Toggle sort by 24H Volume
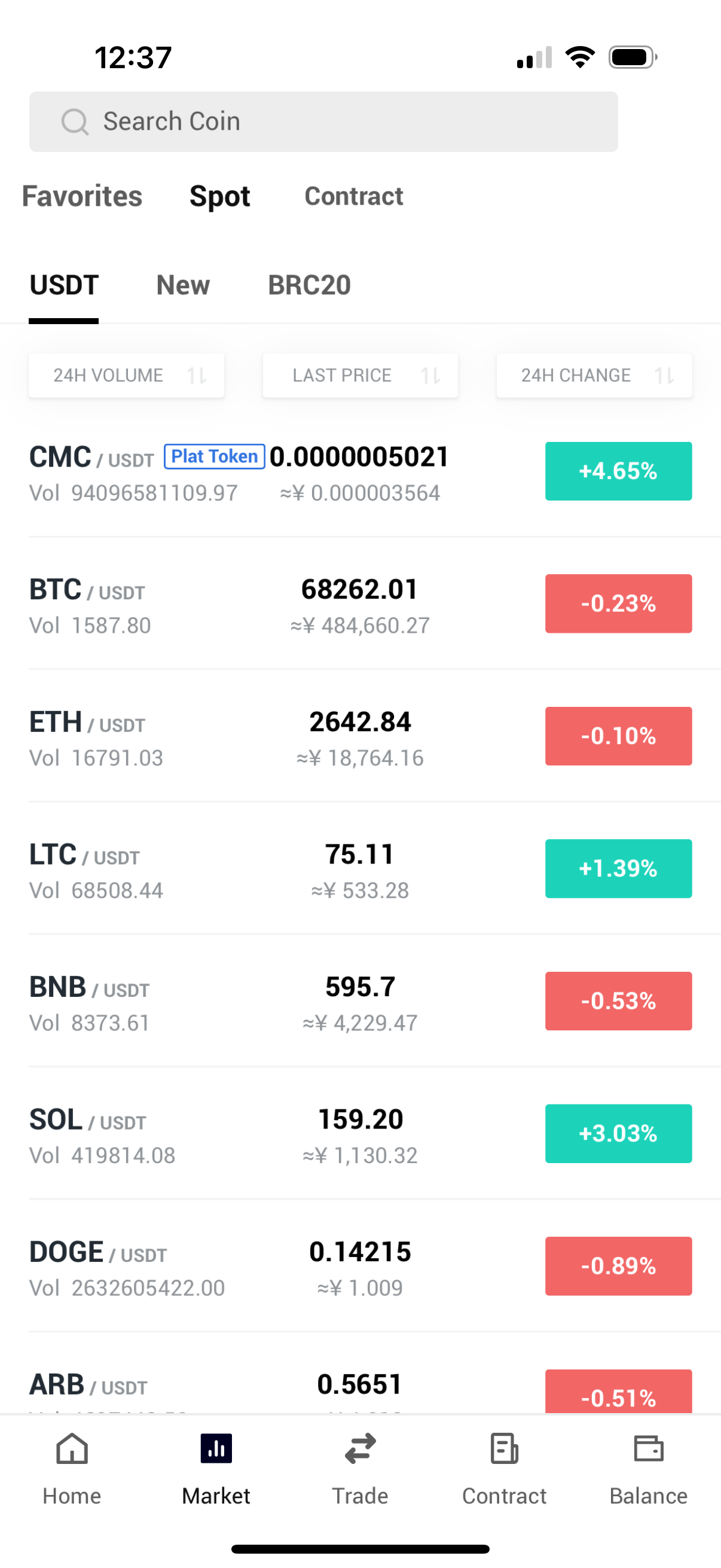 (127, 376)
